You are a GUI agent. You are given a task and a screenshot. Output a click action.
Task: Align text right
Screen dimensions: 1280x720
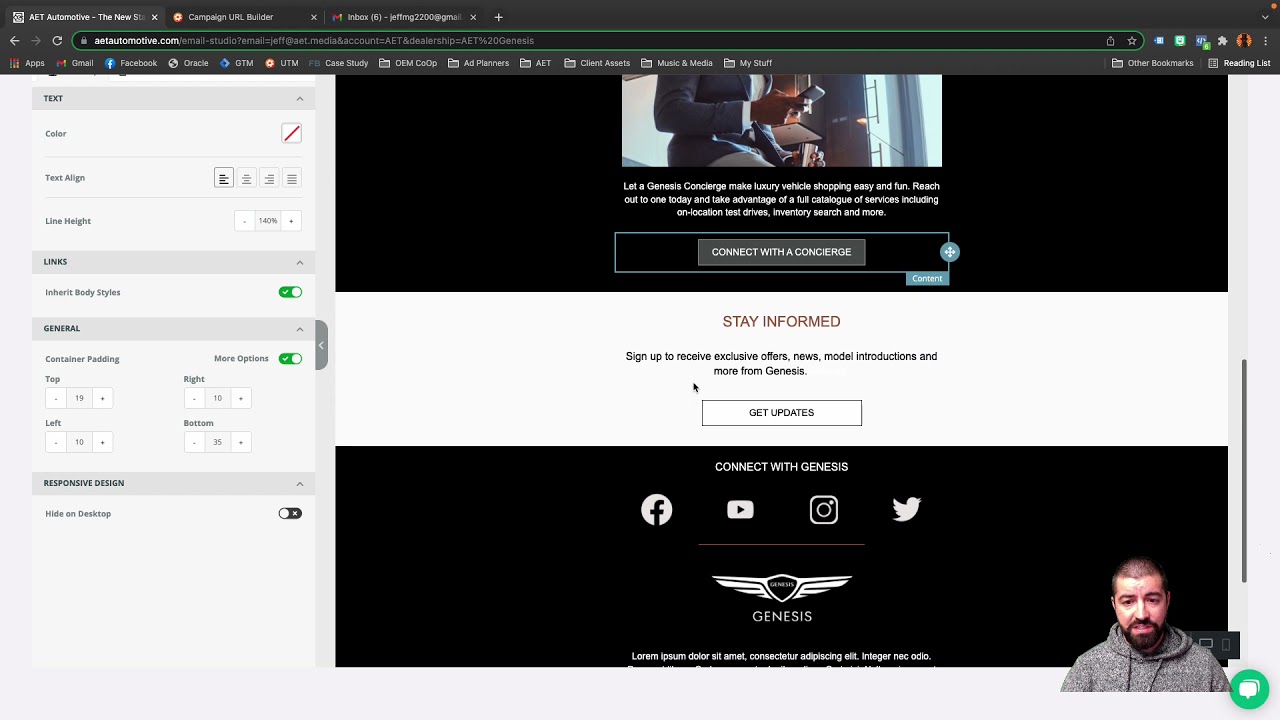pyautogui.click(x=269, y=178)
